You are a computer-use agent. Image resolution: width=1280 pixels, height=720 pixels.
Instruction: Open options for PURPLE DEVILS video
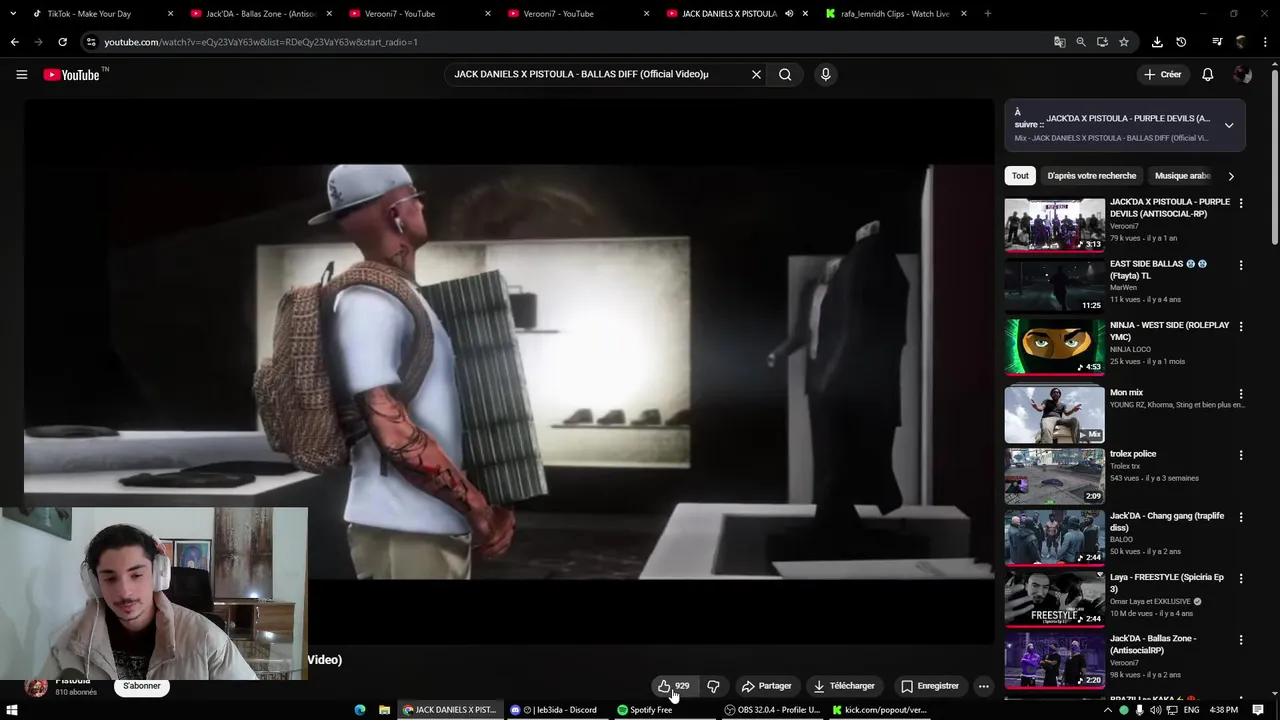[1241, 203]
